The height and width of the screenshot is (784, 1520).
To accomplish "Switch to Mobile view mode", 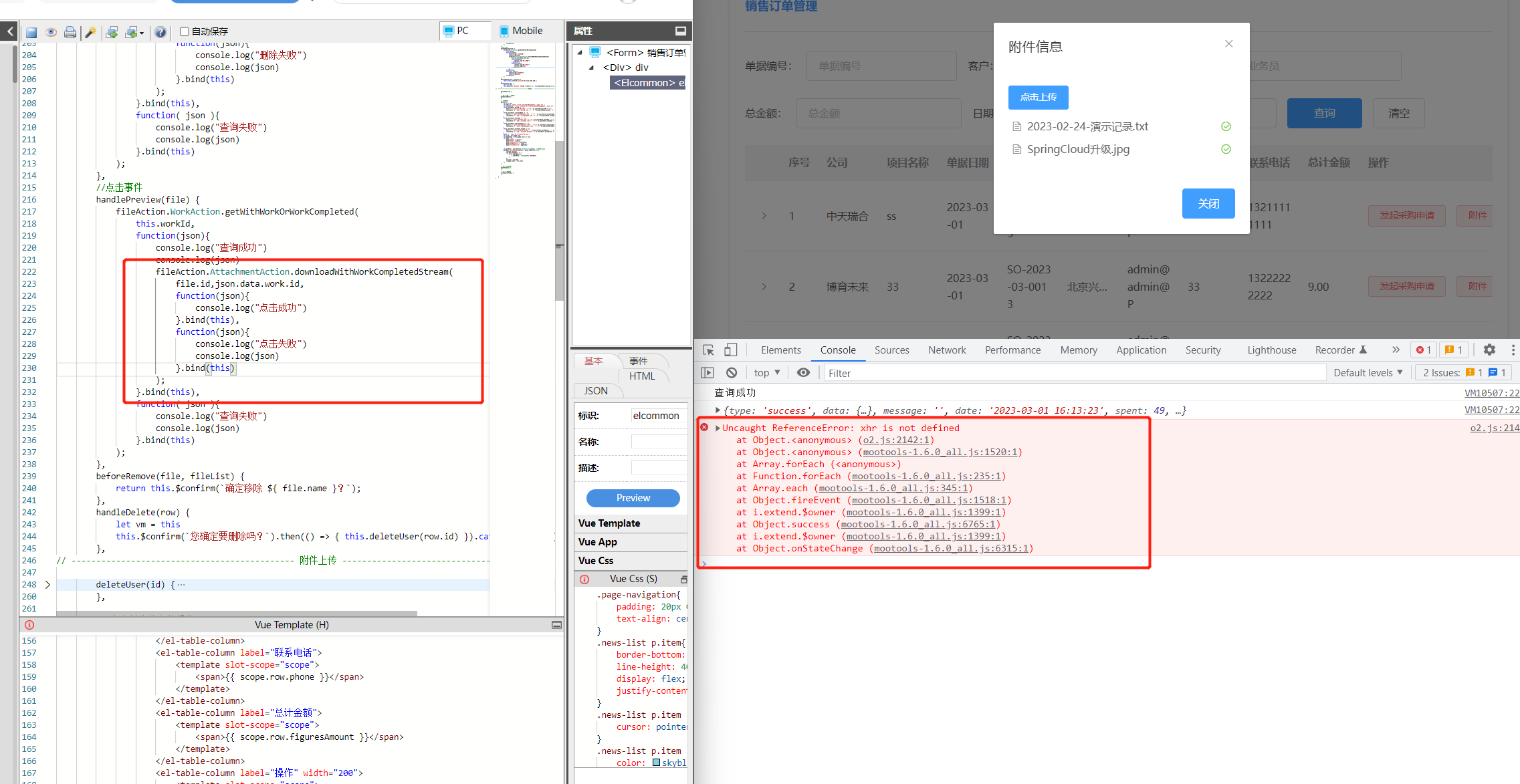I will pyautogui.click(x=521, y=31).
